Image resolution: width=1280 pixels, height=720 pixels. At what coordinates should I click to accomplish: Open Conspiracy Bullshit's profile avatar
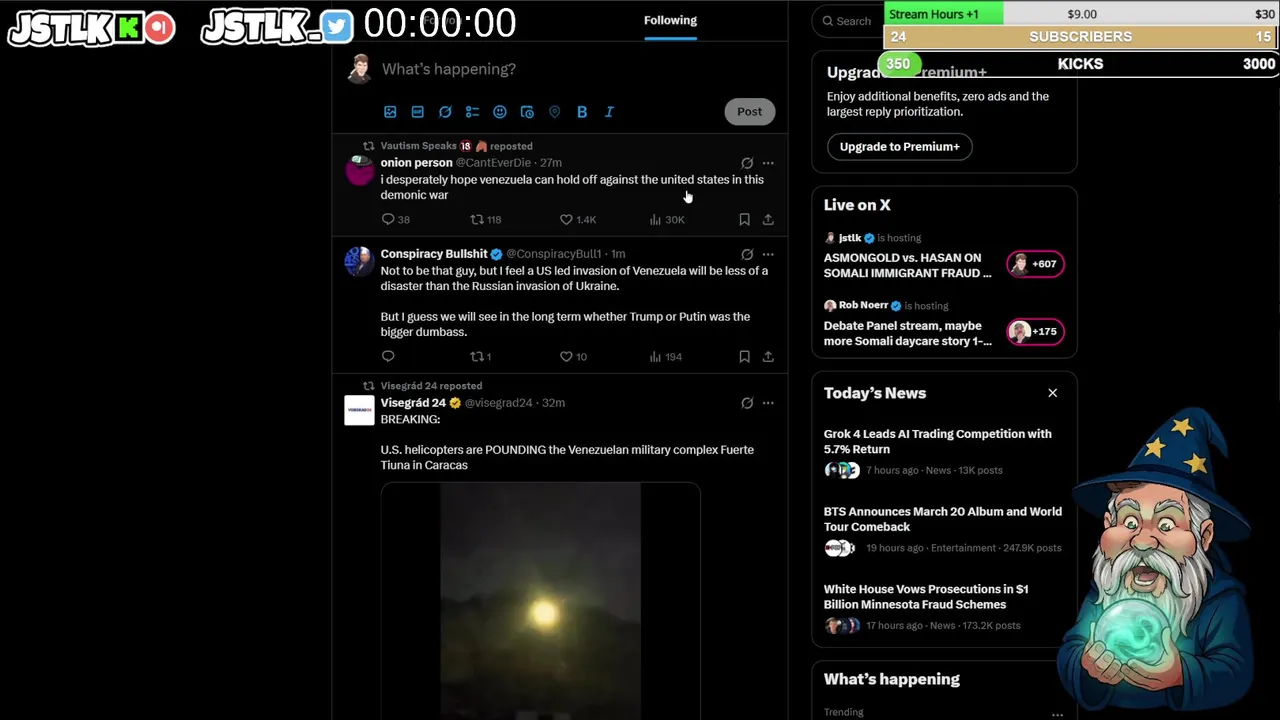pos(359,262)
